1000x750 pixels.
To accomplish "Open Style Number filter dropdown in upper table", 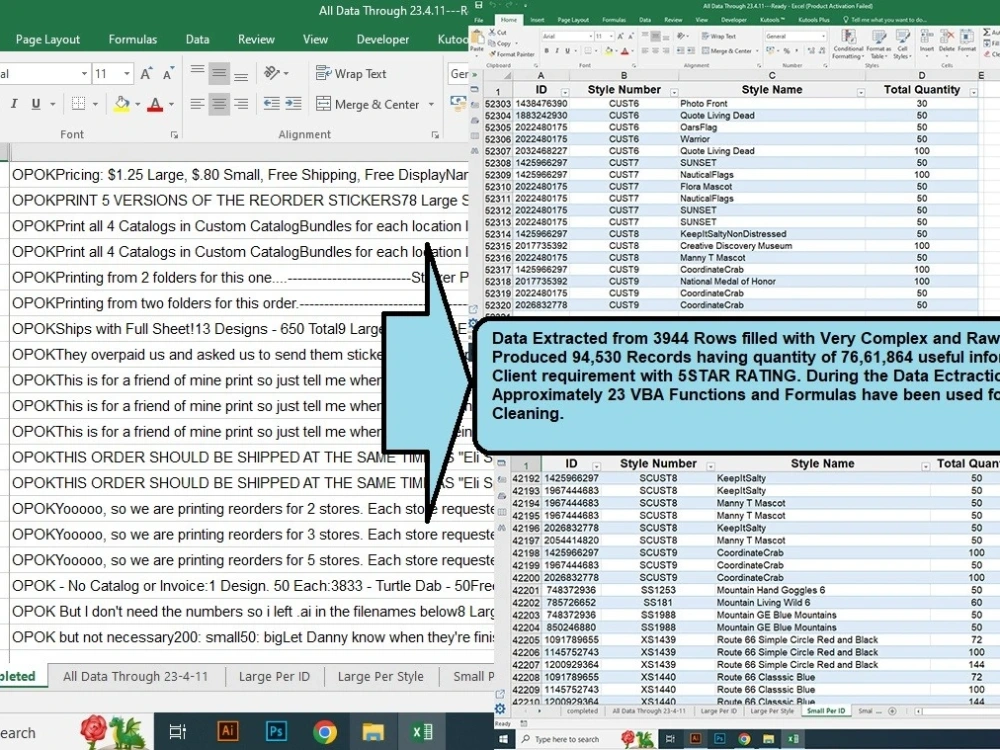I will pos(674,93).
